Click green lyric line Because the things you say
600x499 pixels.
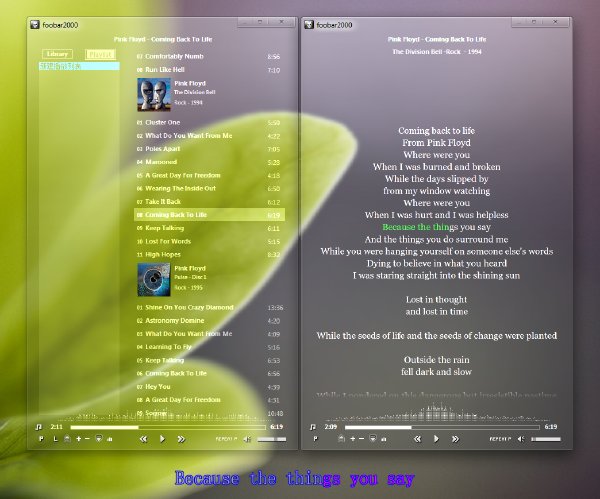point(436,227)
